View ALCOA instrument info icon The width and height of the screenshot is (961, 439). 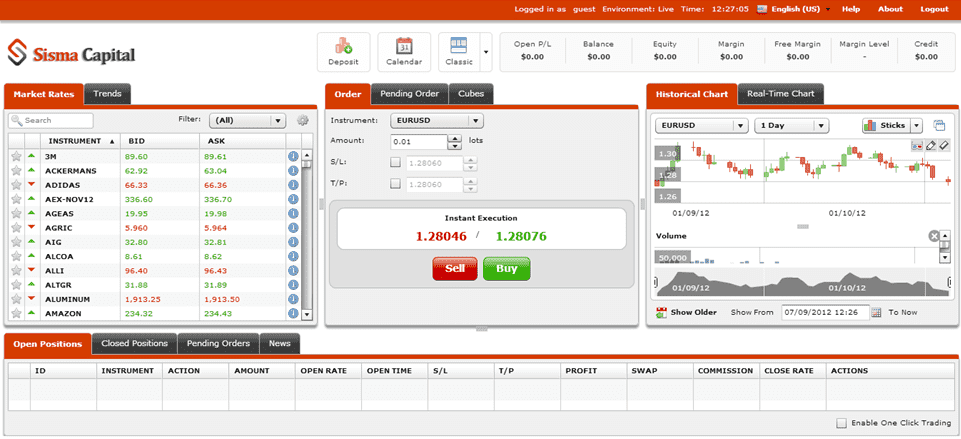tap(293, 256)
